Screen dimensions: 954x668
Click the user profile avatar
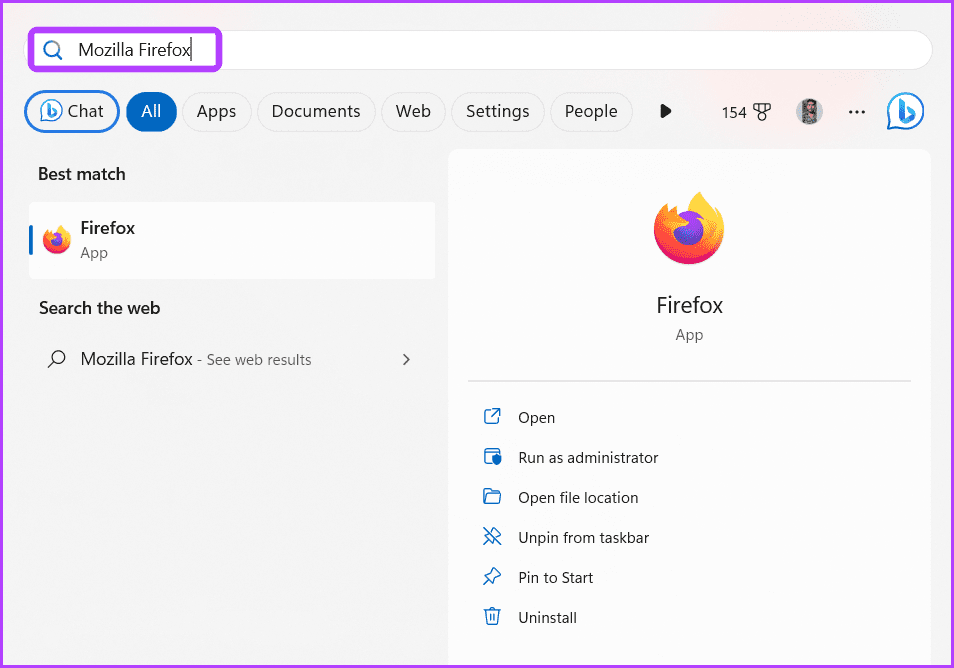tap(809, 111)
